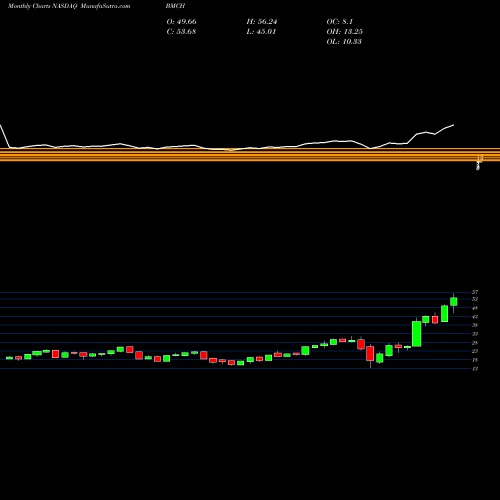Click the end point of the white indicator line
Viewport: 500px width, 500px height.
(x=454, y=125)
